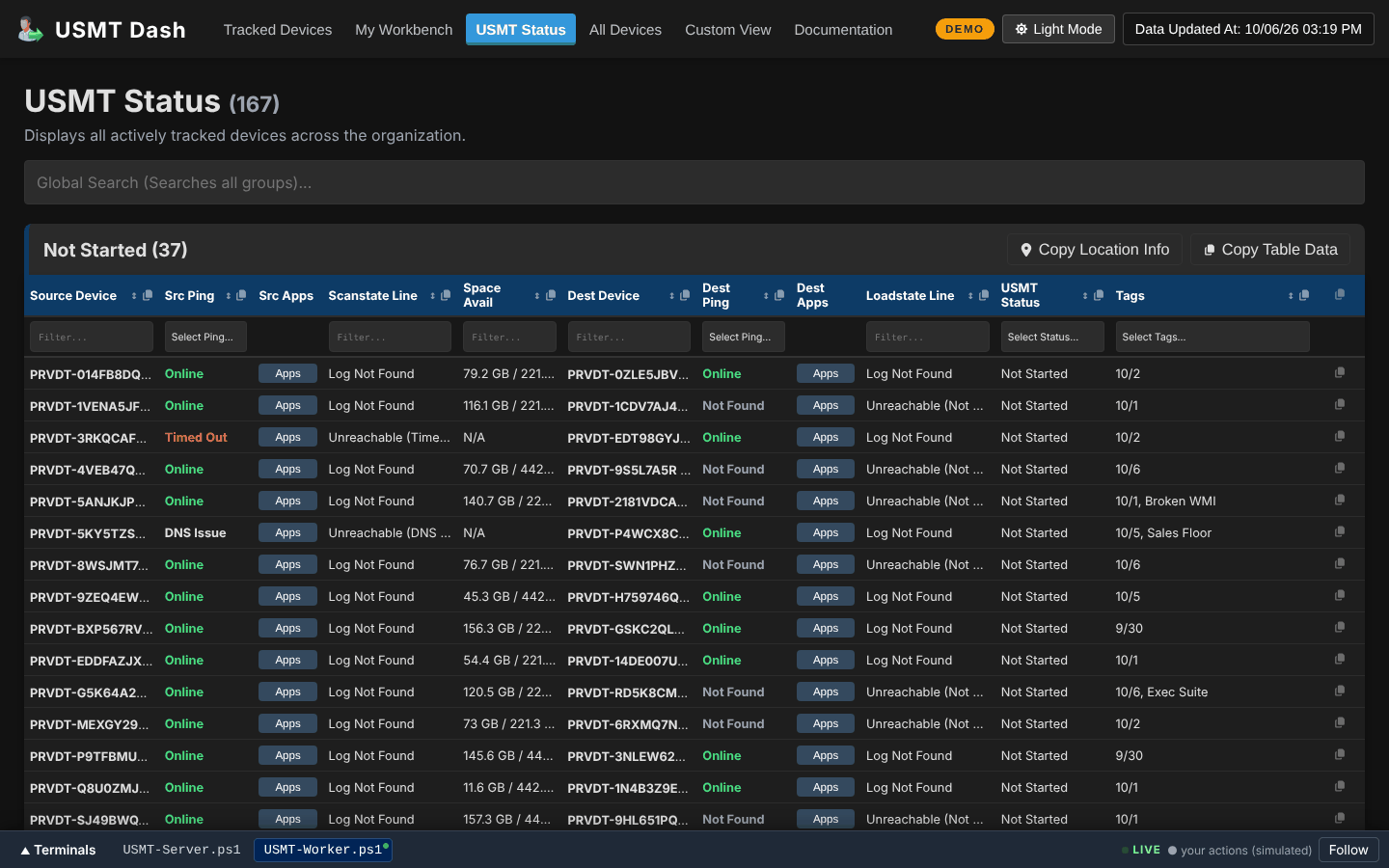This screenshot has height=868, width=1389.
Task: Copy row data for PRVDT-5KY5TZS
Action: click(x=1340, y=532)
